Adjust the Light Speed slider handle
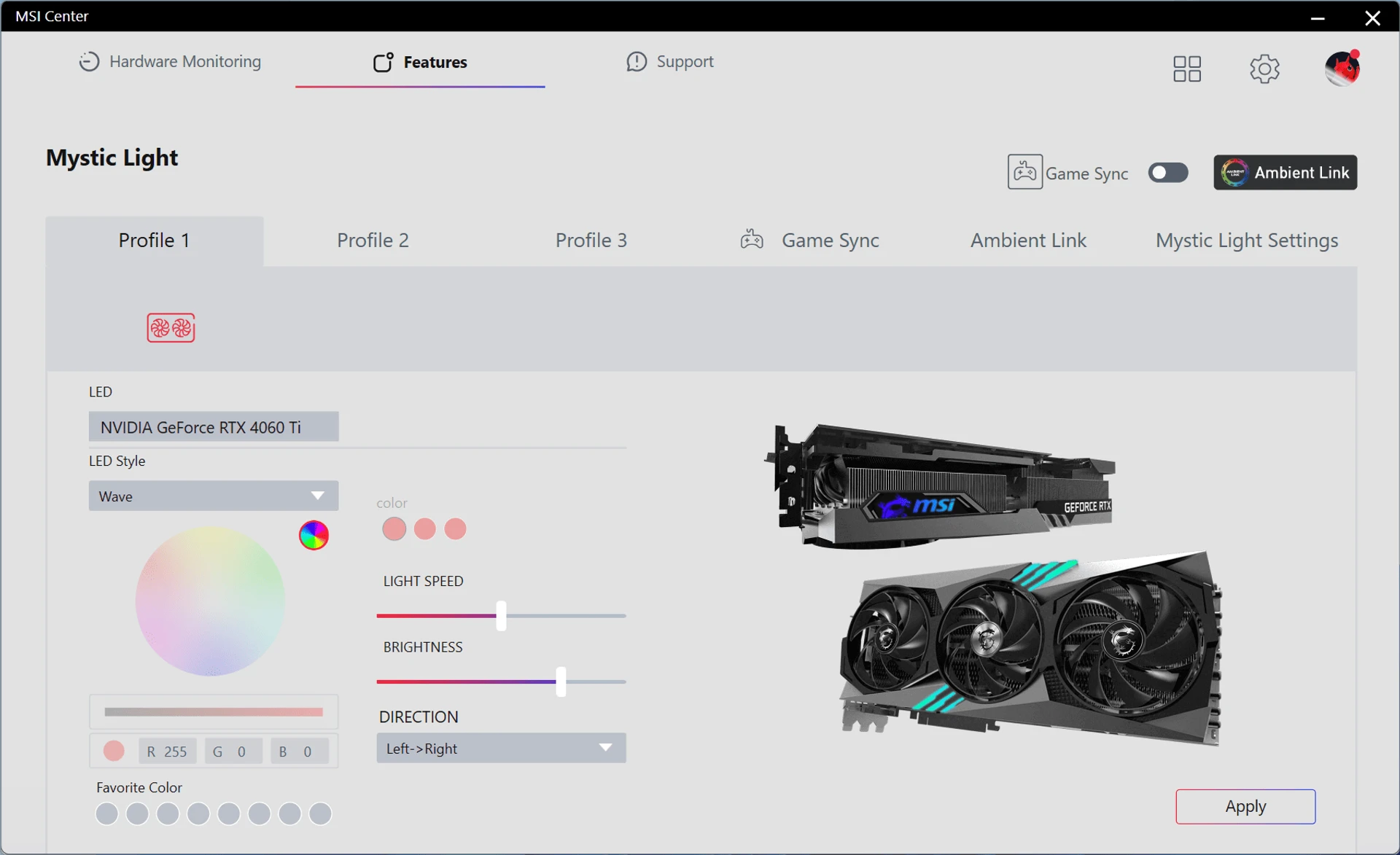The image size is (1400, 855). pyautogui.click(x=501, y=616)
